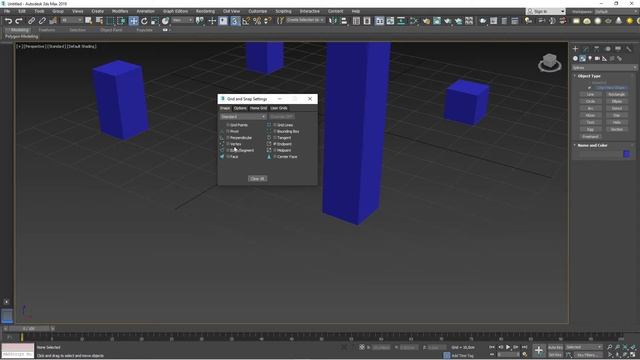This screenshot has width=640, height=360.
Task: Open the Create tab of the command panel
Action: coord(576,49)
